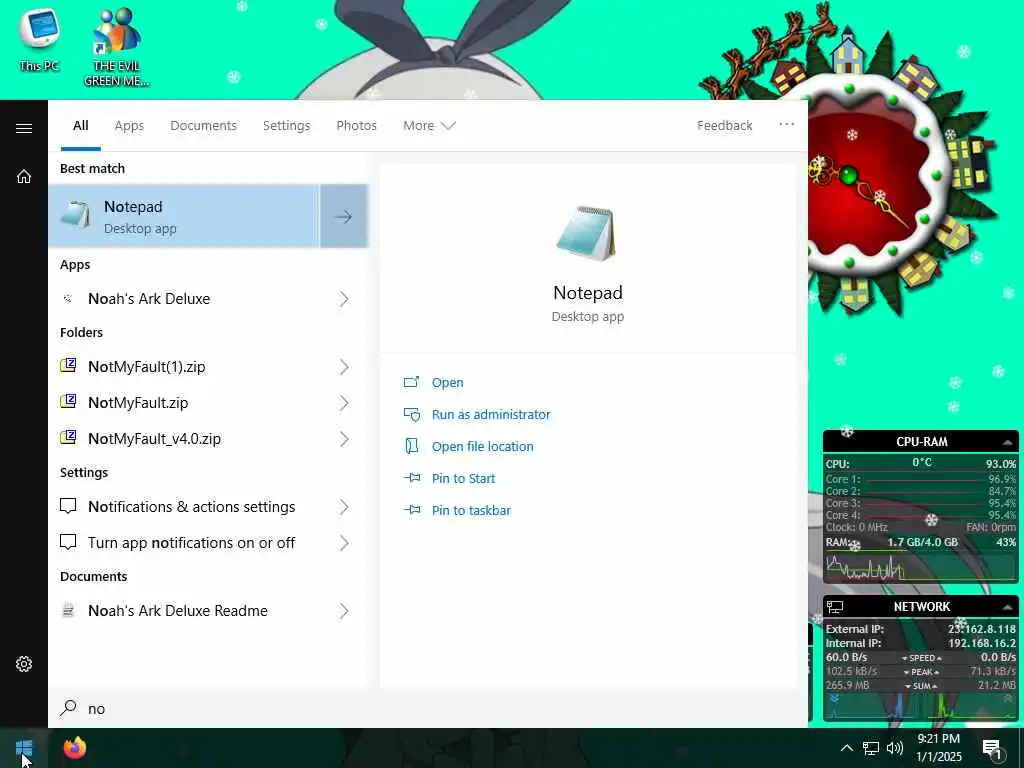Expand the search panel hamburger menu
1024x768 pixels.
[x=24, y=128]
